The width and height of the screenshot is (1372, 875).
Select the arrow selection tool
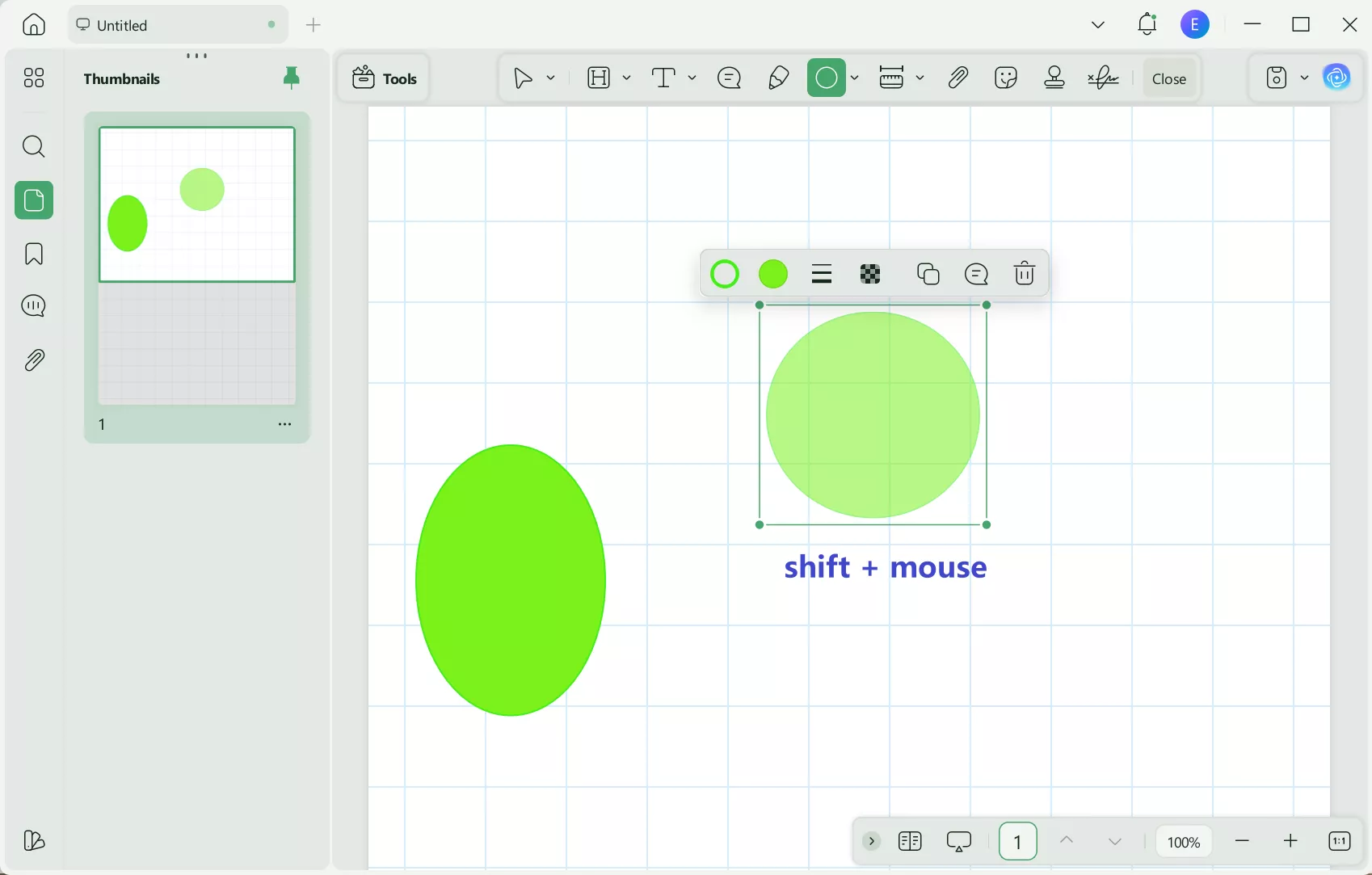[521, 78]
